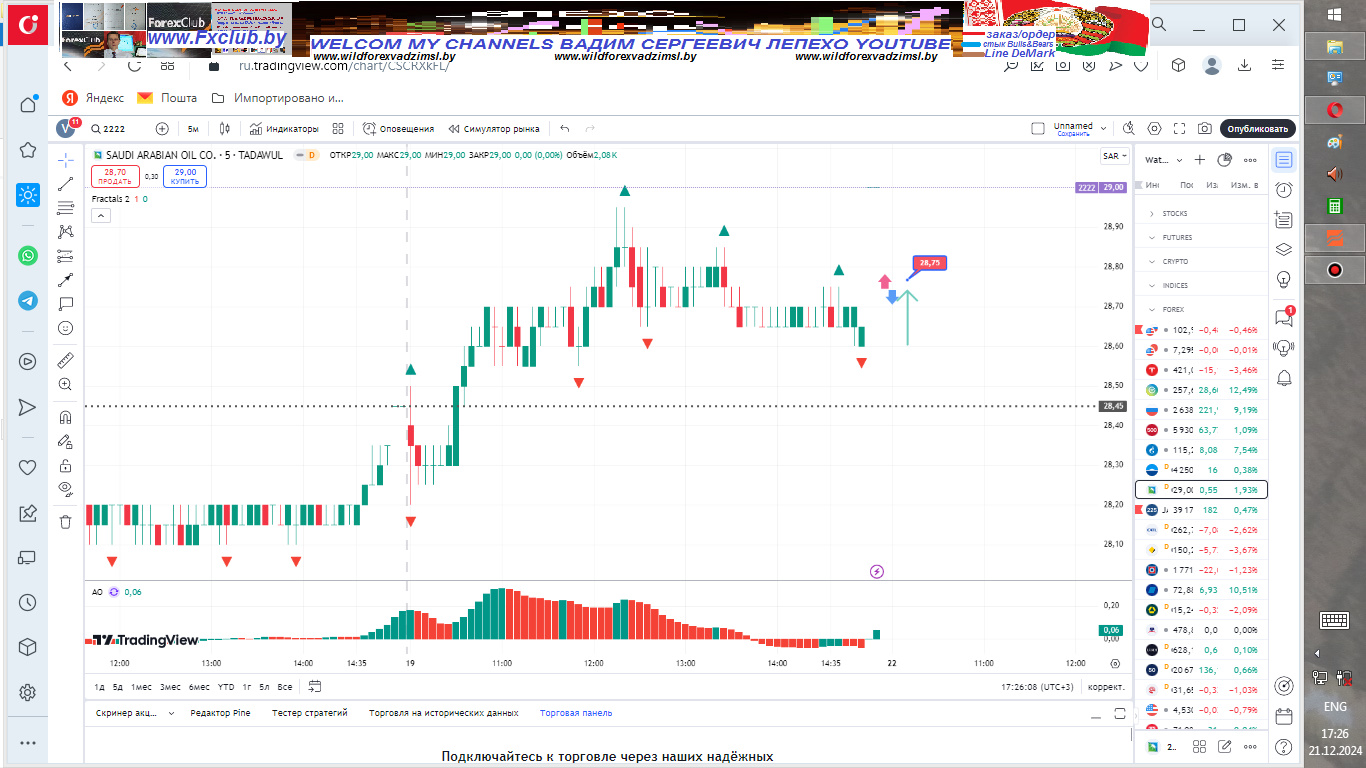Image resolution: width=1366 pixels, height=768 pixels.
Task: Open the emoji icons tool
Action: pyautogui.click(x=66, y=328)
